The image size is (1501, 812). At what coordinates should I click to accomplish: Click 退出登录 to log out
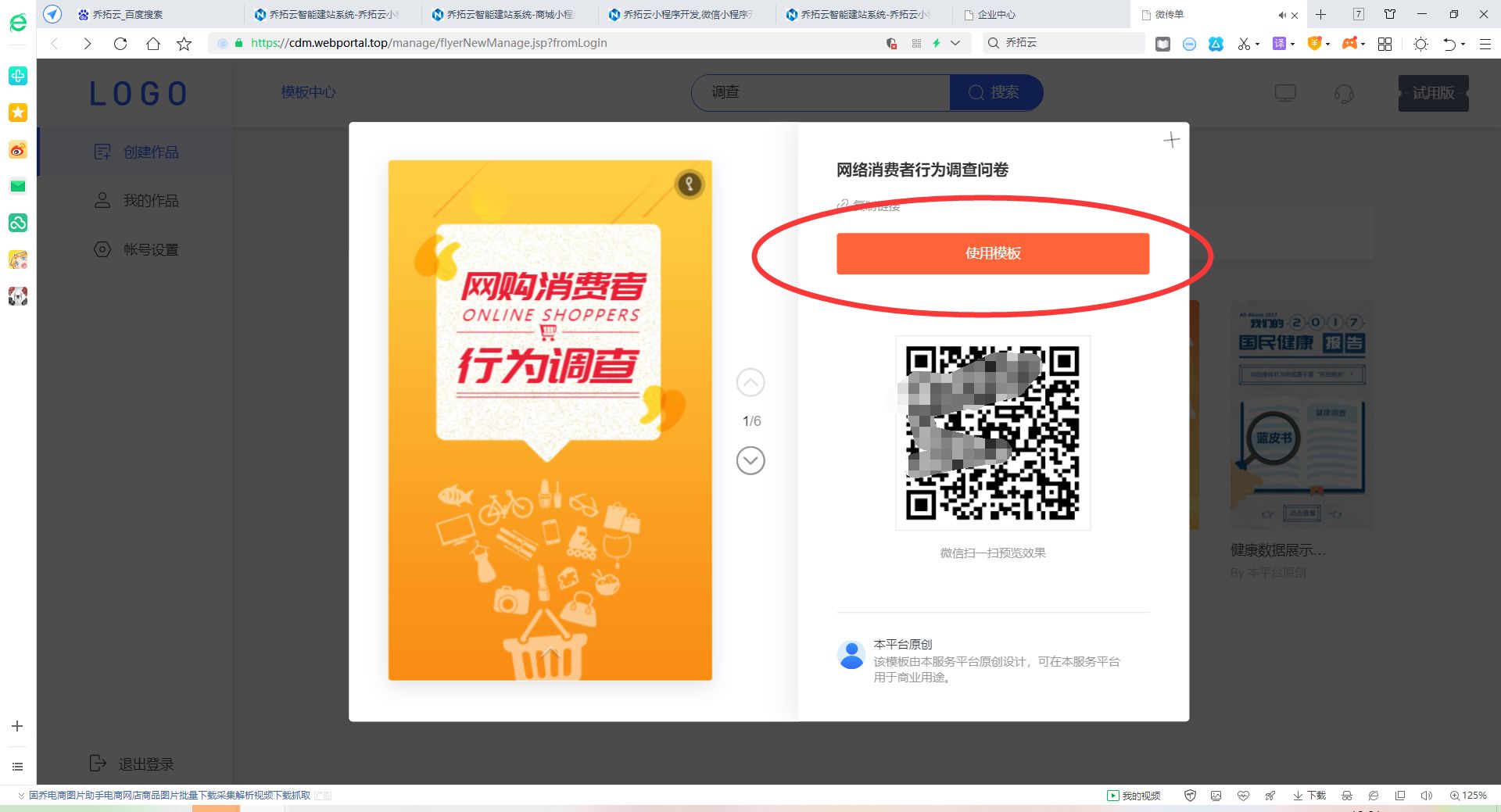point(131,764)
